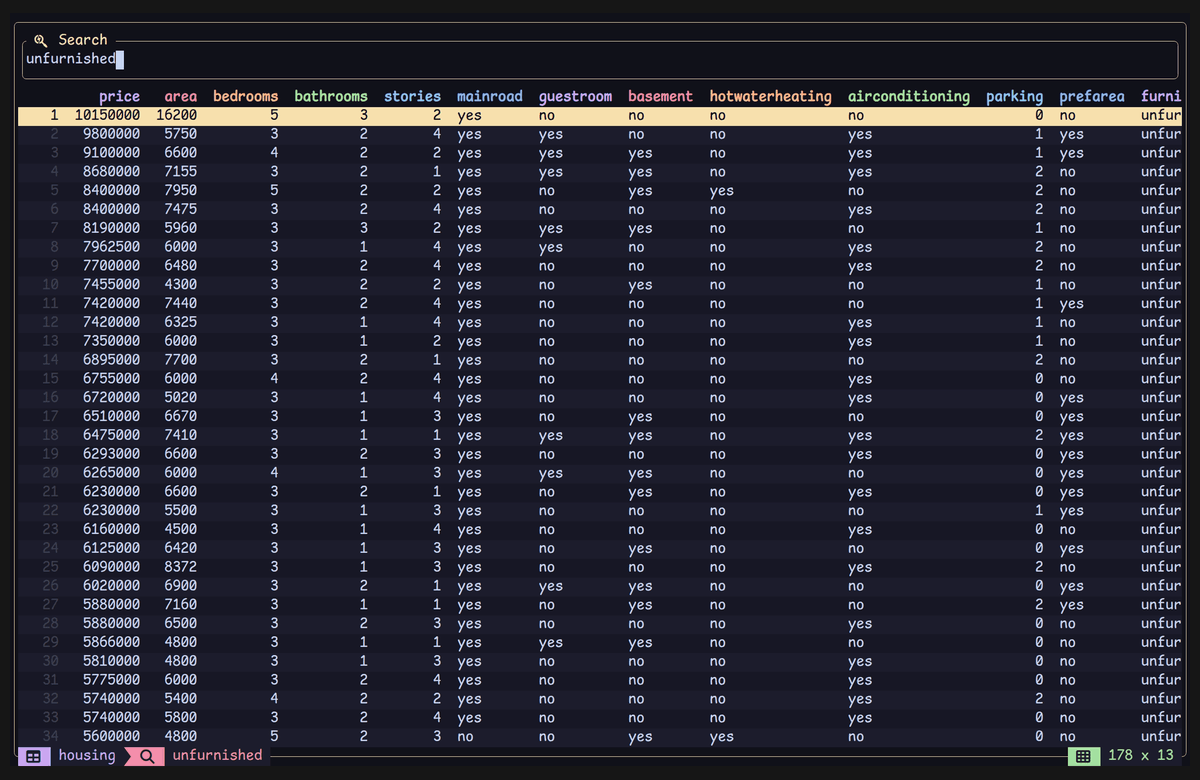Click the area value 8372

coord(181,567)
